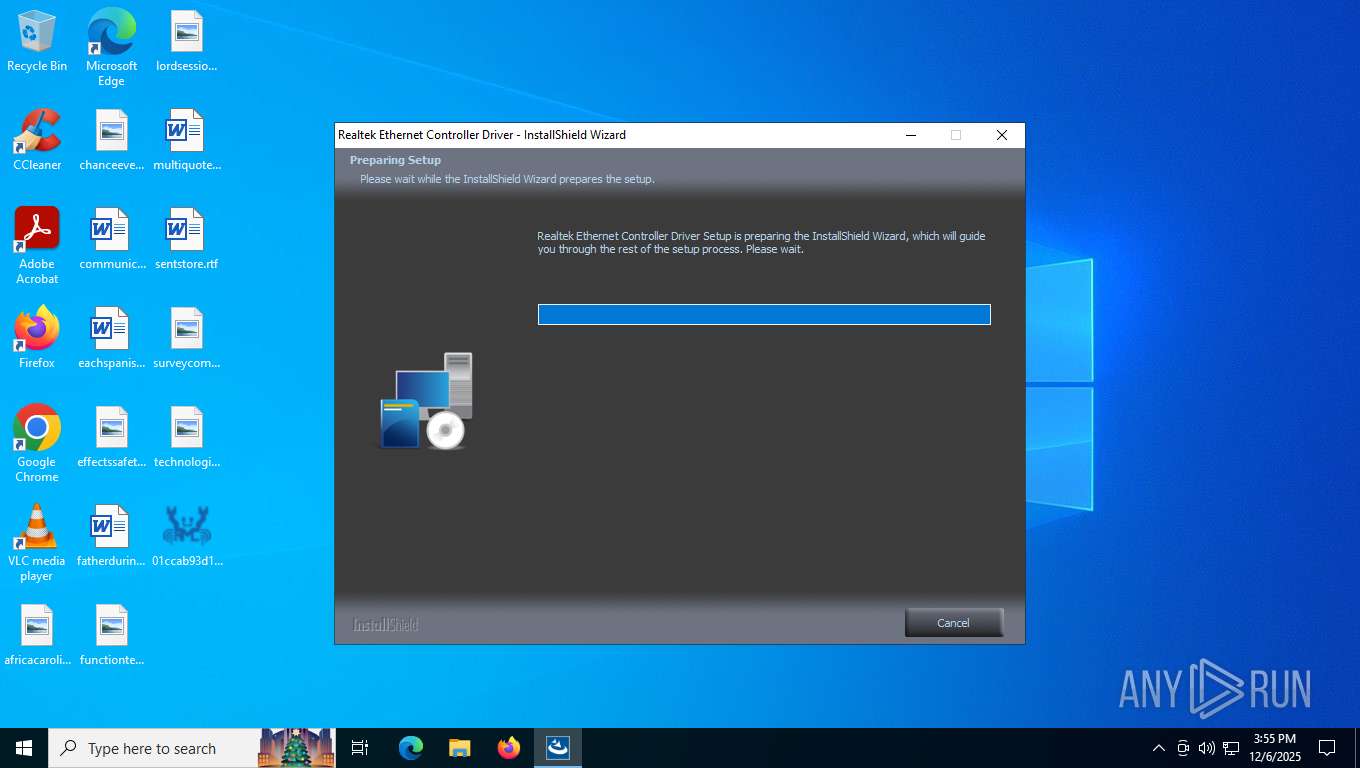Click the Meet Now camera tray icon

tap(1183, 748)
